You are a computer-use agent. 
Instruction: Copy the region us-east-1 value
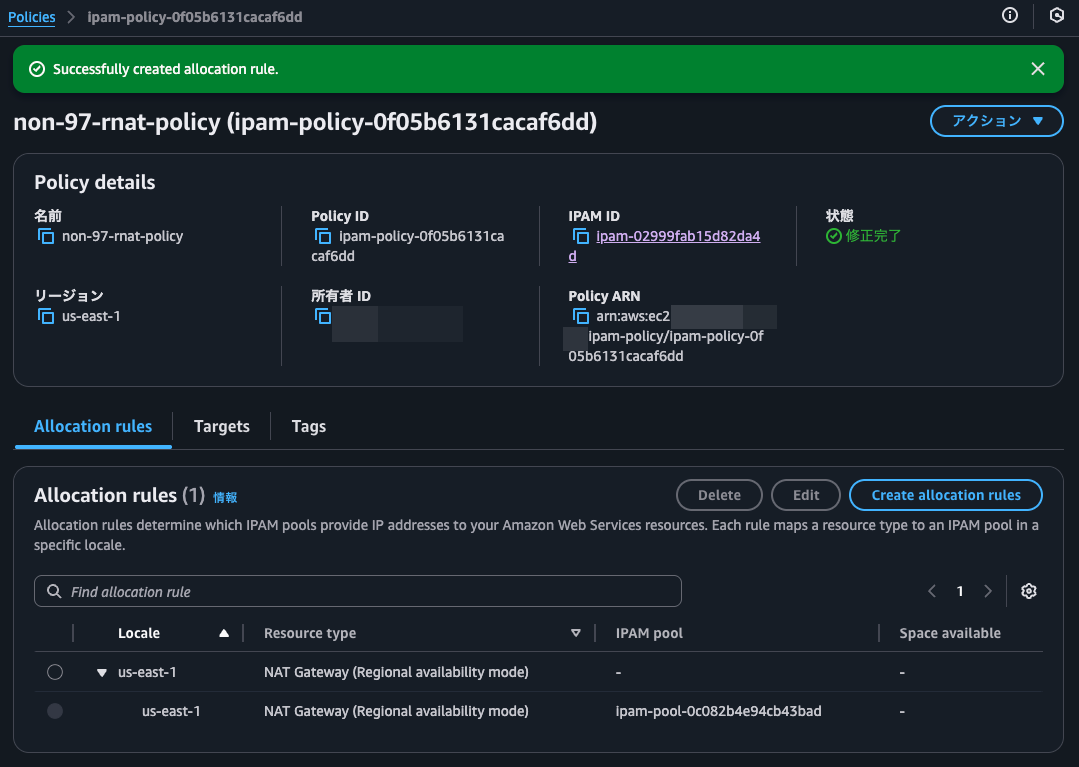46,316
